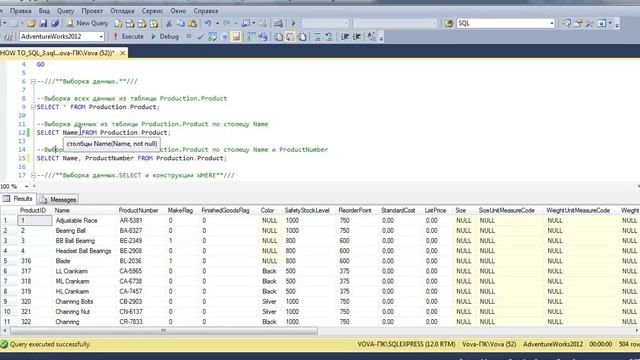
Task: Cancel executing query stop icon
Action: 188,36
